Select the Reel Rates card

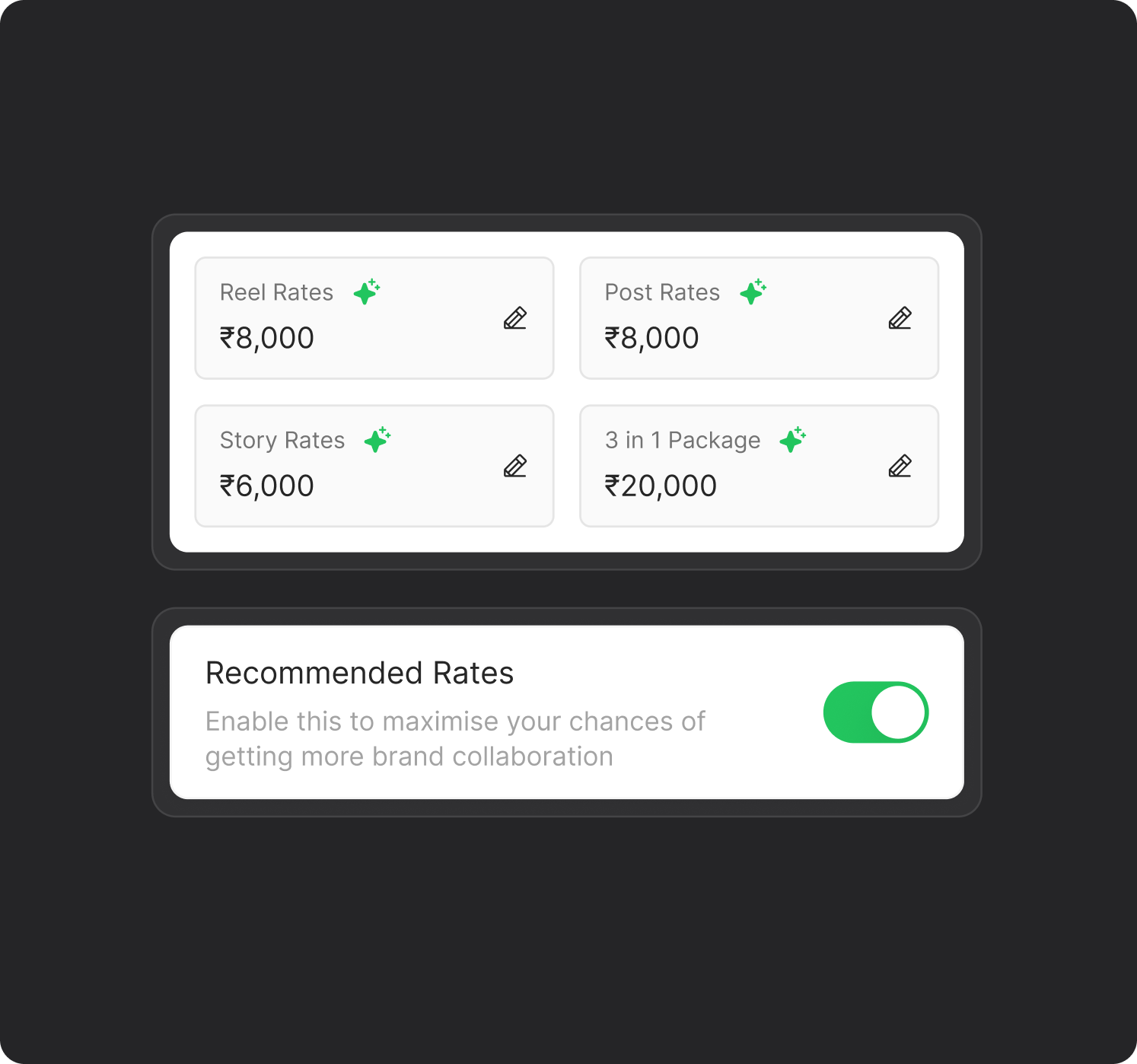click(x=374, y=318)
